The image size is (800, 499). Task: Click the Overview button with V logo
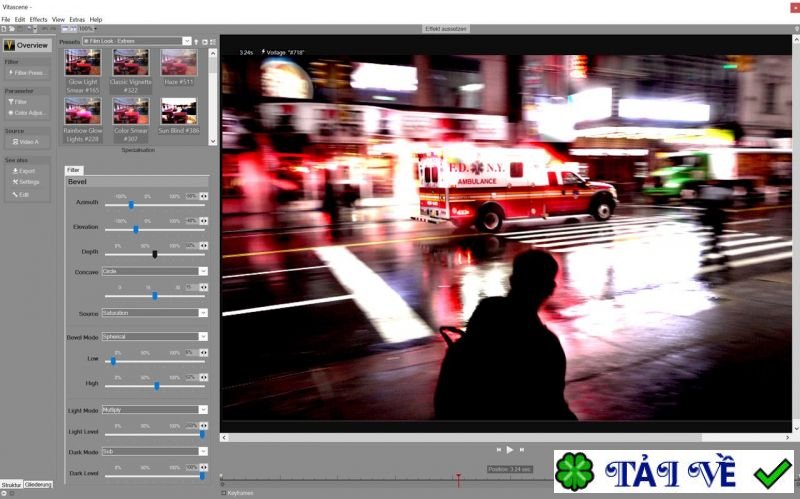coord(25,45)
